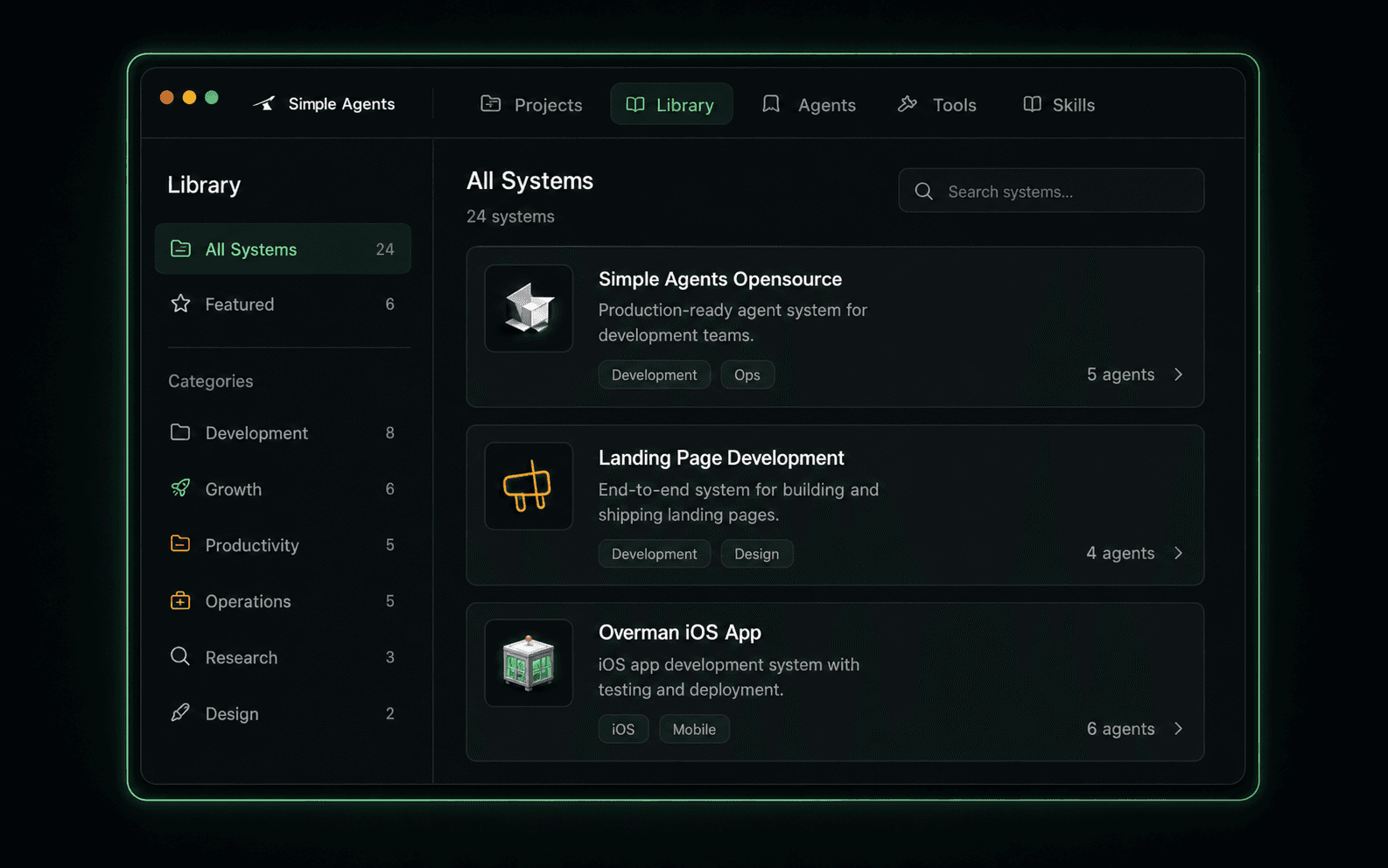Filter by Research category
This screenshot has width=1388, height=868.
[x=283, y=656]
